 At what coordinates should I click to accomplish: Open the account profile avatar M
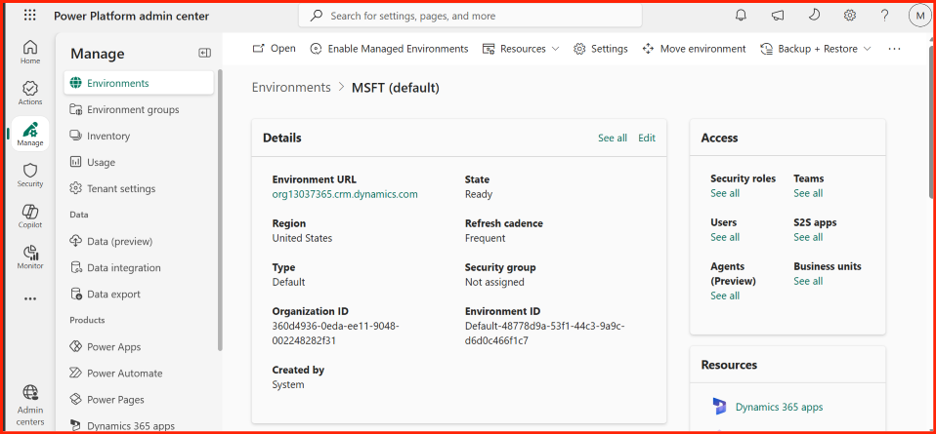click(919, 16)
